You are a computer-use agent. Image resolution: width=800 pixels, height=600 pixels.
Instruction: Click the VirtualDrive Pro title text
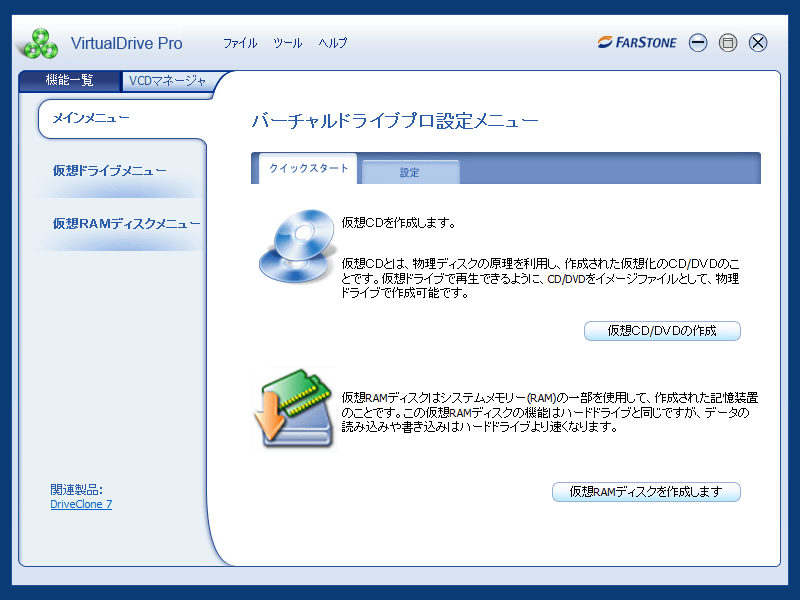(127, 43)
